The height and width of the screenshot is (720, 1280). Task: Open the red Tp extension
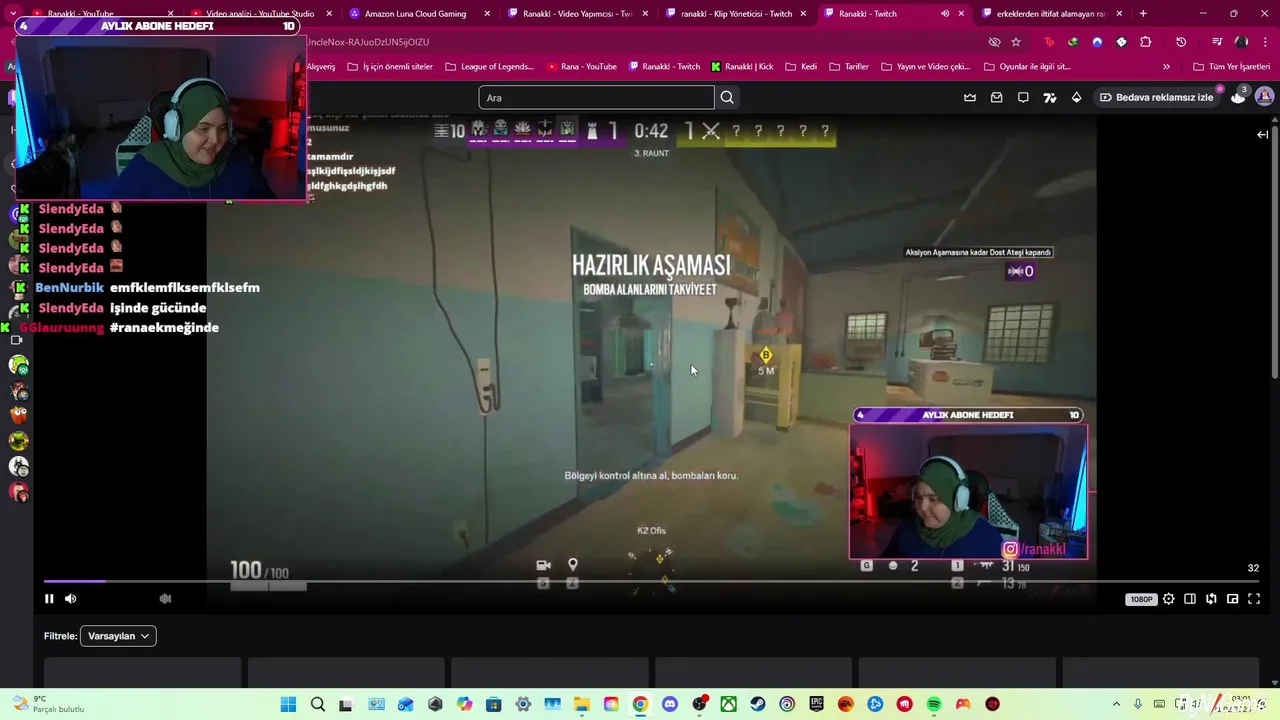tap(1049, 42)
